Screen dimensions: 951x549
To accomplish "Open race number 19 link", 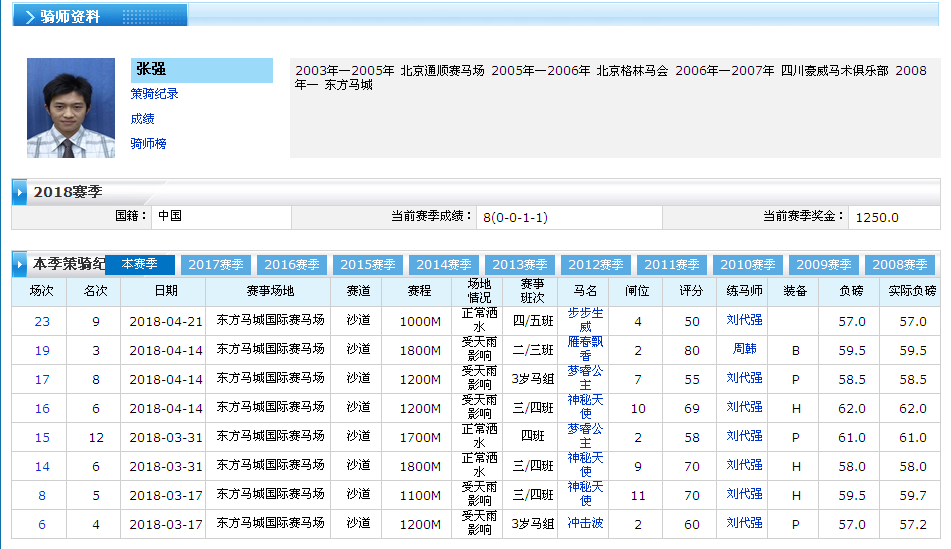I will 42,351.
